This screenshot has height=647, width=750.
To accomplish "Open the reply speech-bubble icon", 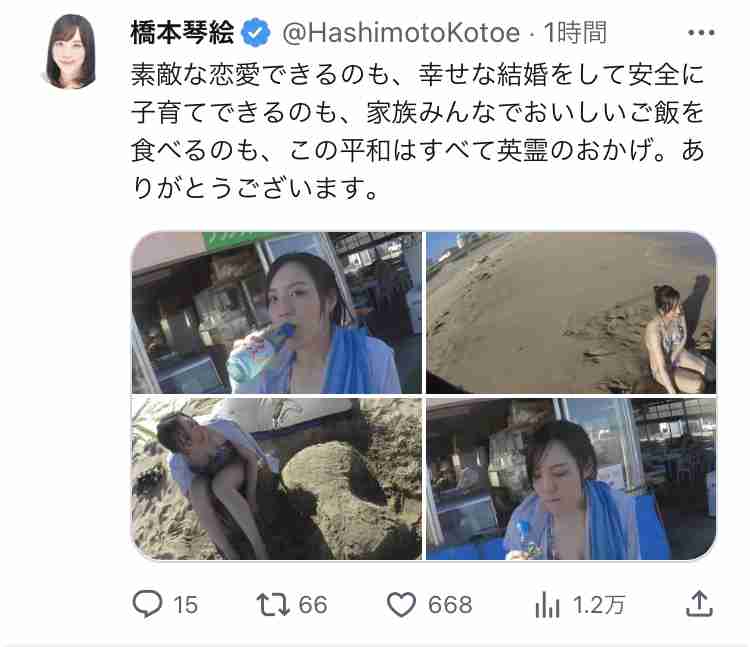I will click(147, 604).
